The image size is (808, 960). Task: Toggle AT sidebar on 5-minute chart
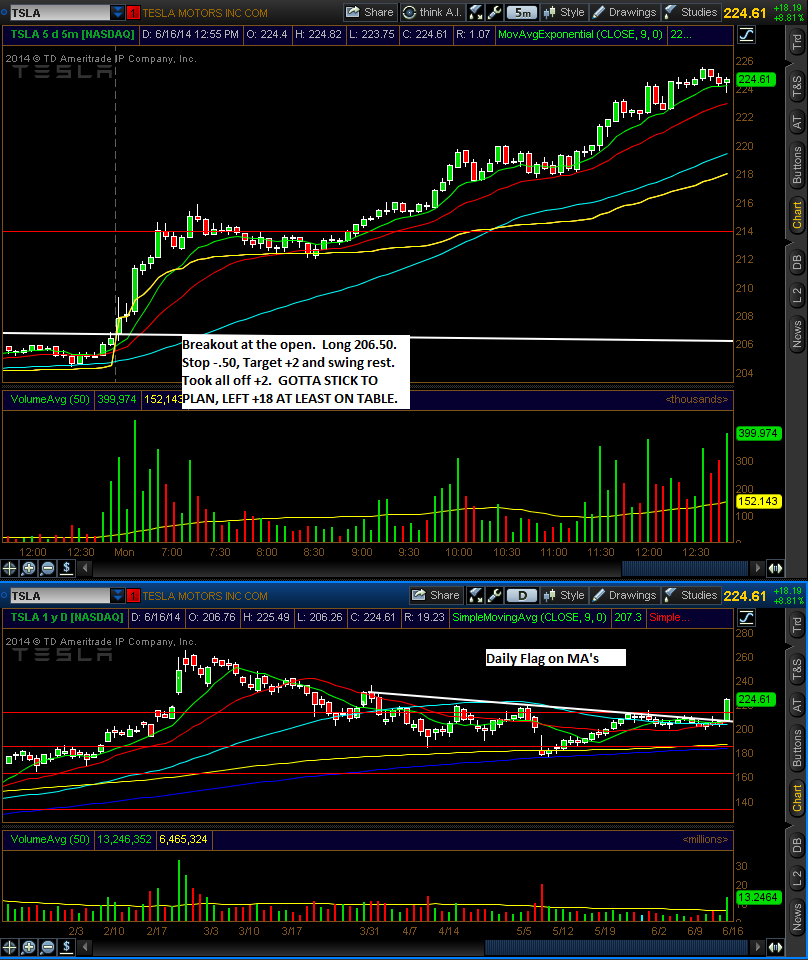coord(796,122)
